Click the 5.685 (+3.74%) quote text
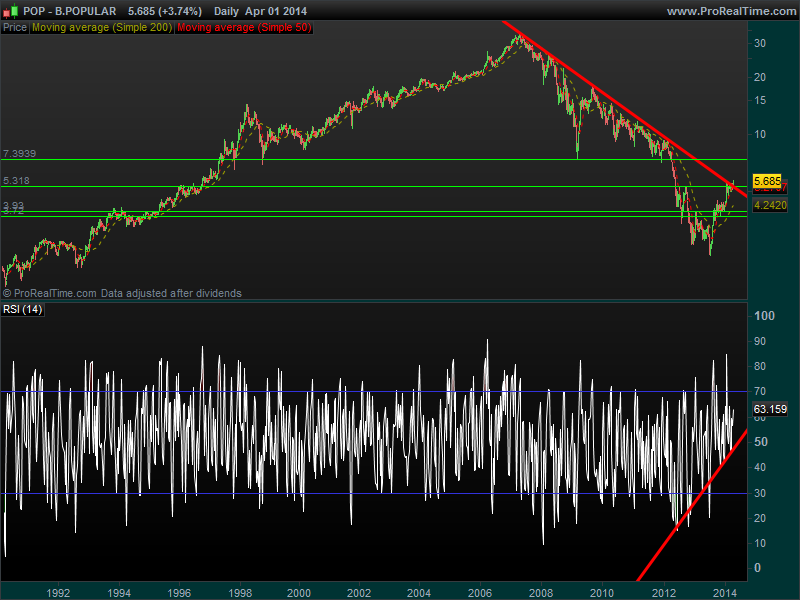 click(x=165, y=11)
